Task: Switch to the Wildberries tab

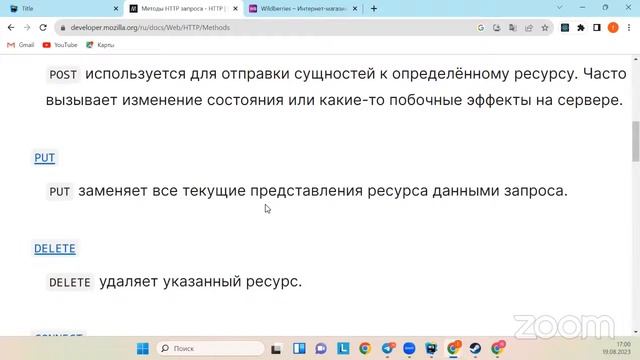Action: pos(302,9)
